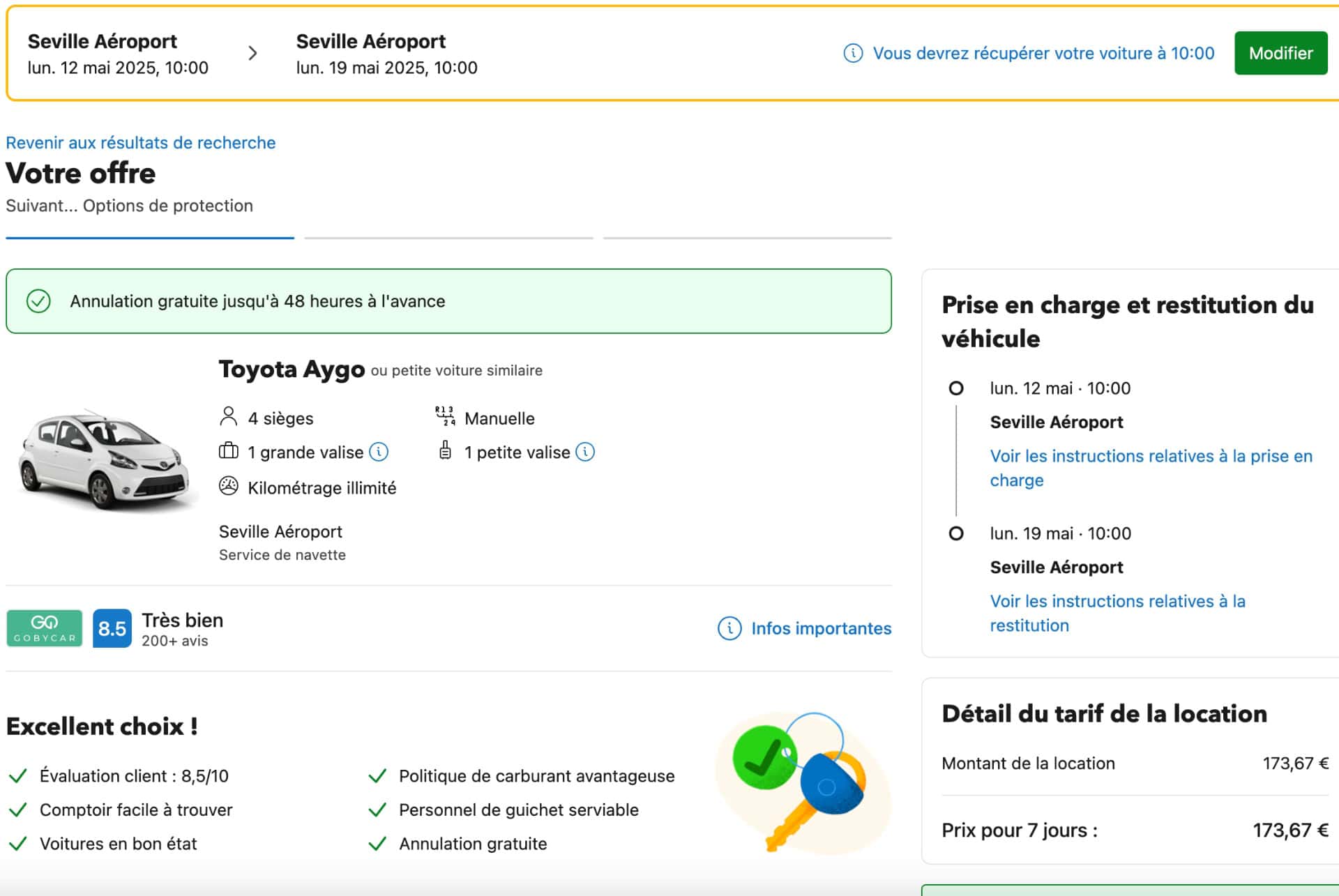Click the speedometer icon for Kilométrage illimité
Screen dimensions: 1339x896
point(228,486)
